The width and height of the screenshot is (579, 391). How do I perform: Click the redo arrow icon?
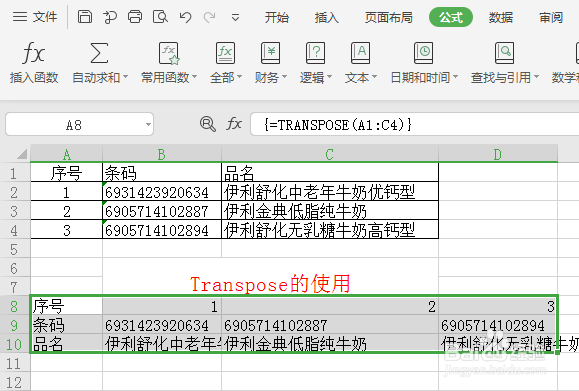[210, 17]
